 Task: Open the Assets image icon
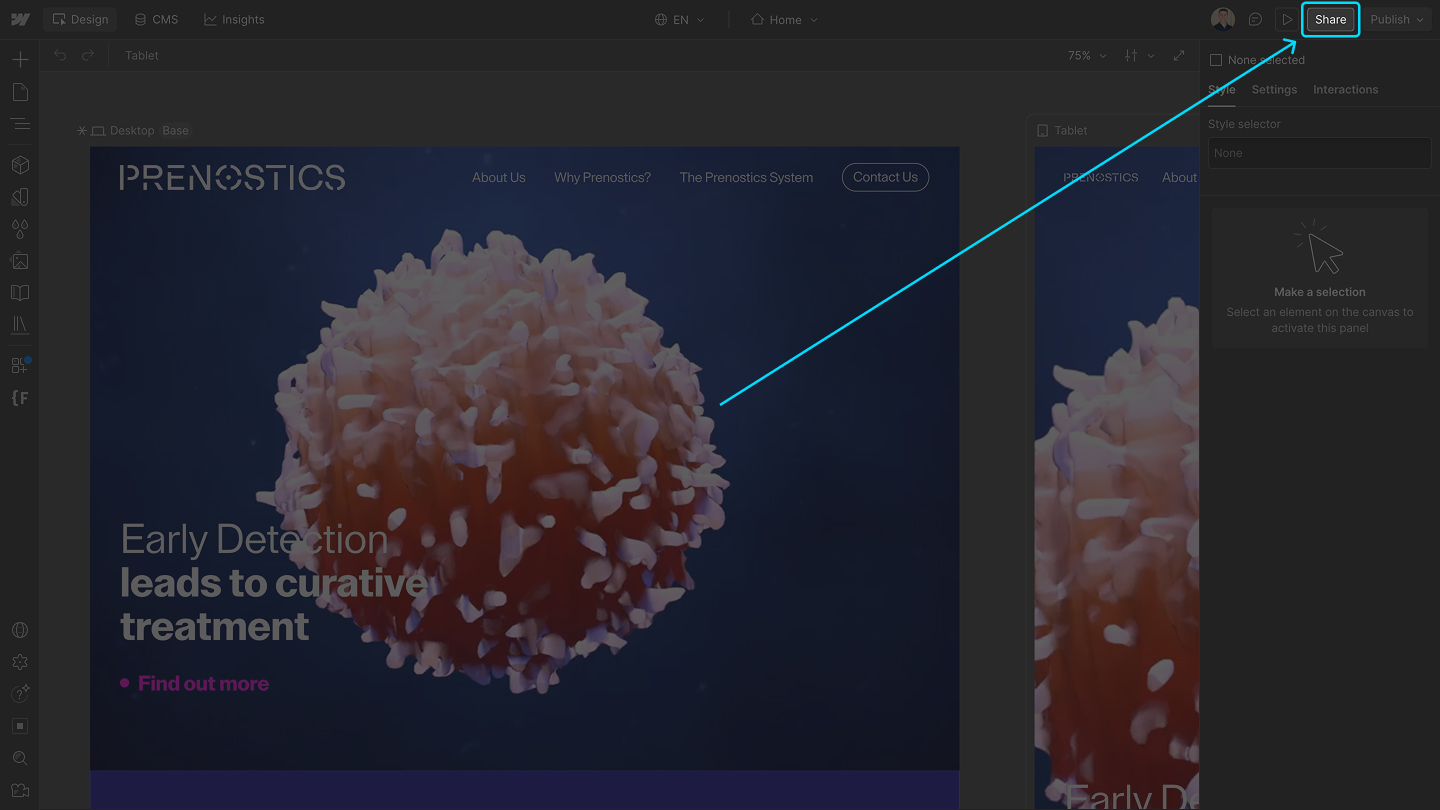(20, 261)
